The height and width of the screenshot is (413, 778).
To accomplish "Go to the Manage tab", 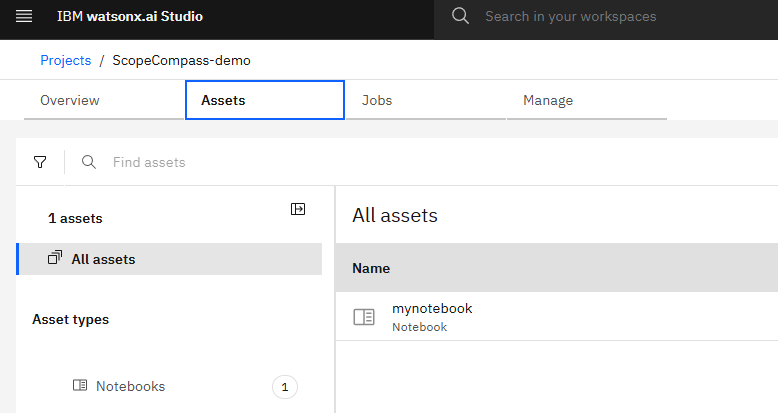I will [548, 100].
